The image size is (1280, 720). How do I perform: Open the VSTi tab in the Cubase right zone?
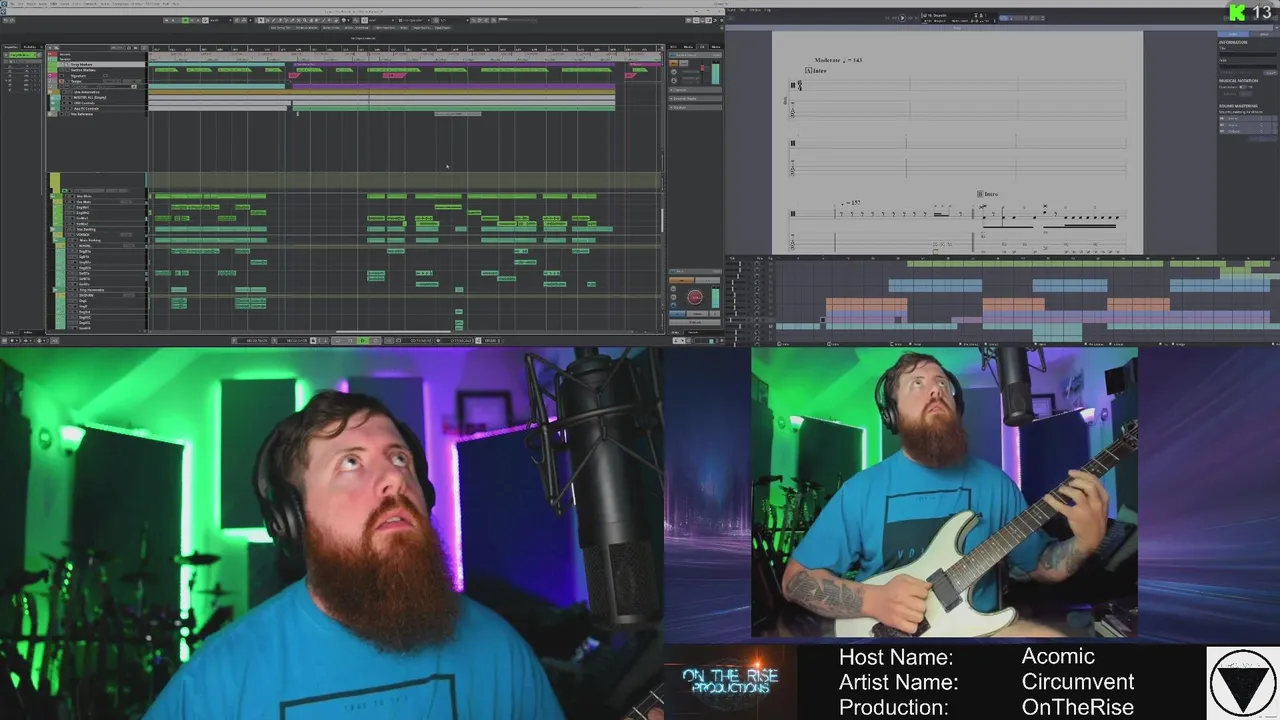673,47
